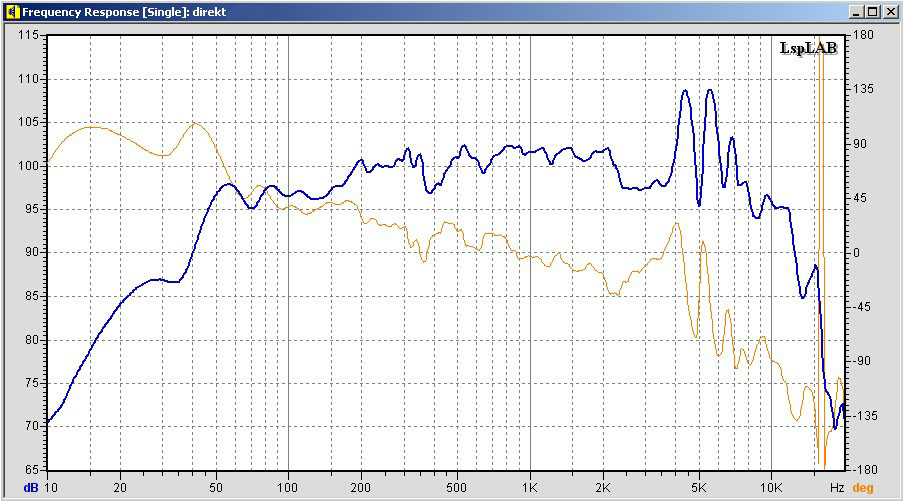
Task: Click the 'Frequency Response [Single]: direkt' title text
Action: click(x=124, y=12)
